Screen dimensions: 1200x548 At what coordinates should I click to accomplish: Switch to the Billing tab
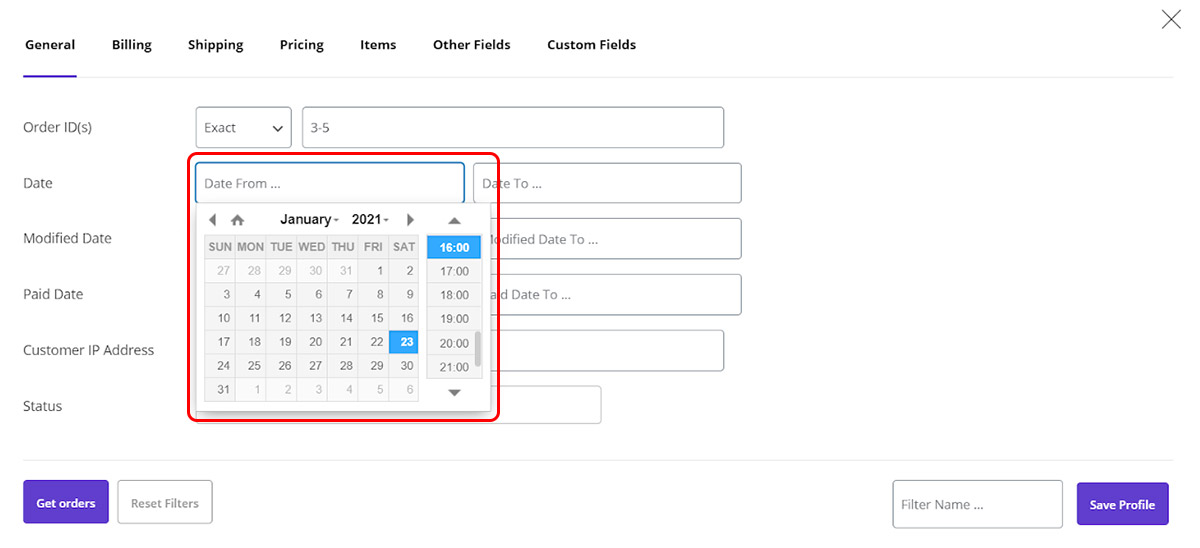pos(131,45)
